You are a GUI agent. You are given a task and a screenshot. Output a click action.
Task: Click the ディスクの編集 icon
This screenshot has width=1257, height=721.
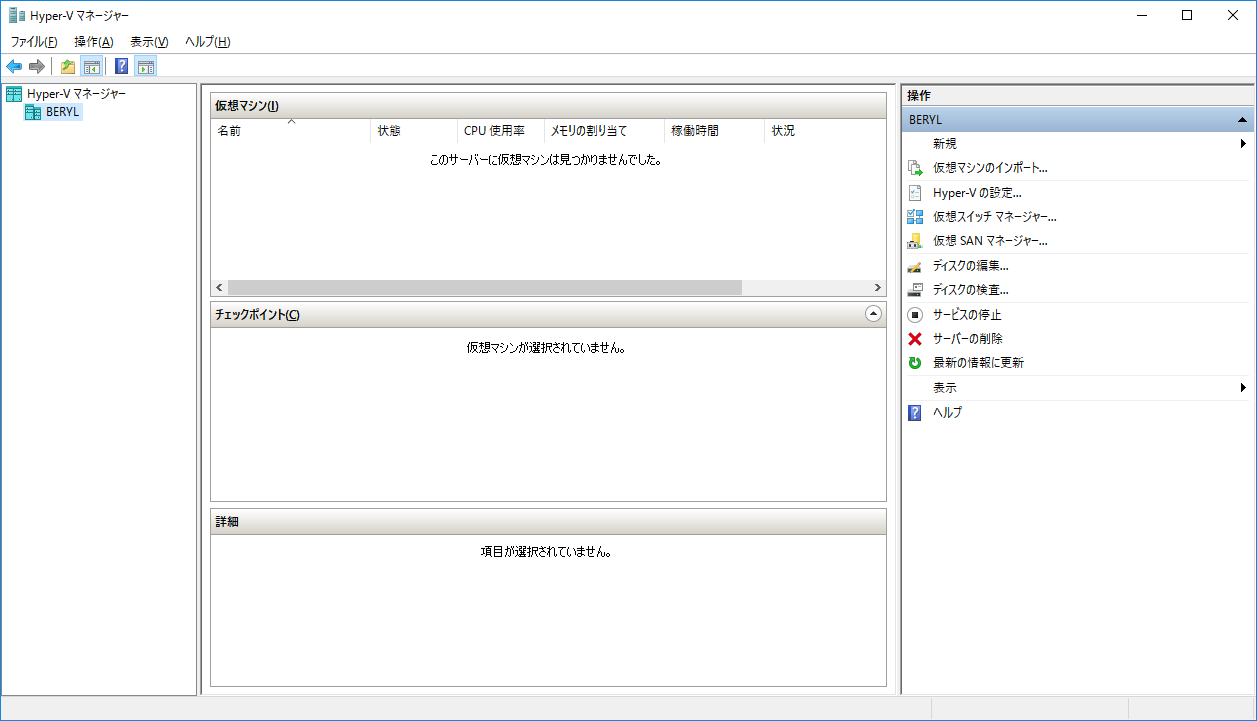tap(915, 266)
